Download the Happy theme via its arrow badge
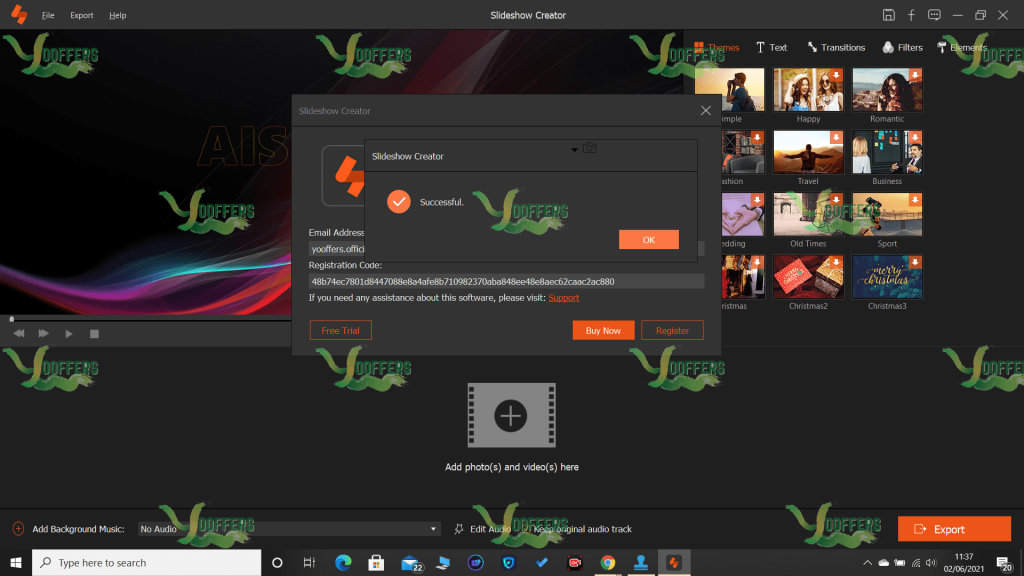This screenshot has height=576, width=1024. [836, 75]
